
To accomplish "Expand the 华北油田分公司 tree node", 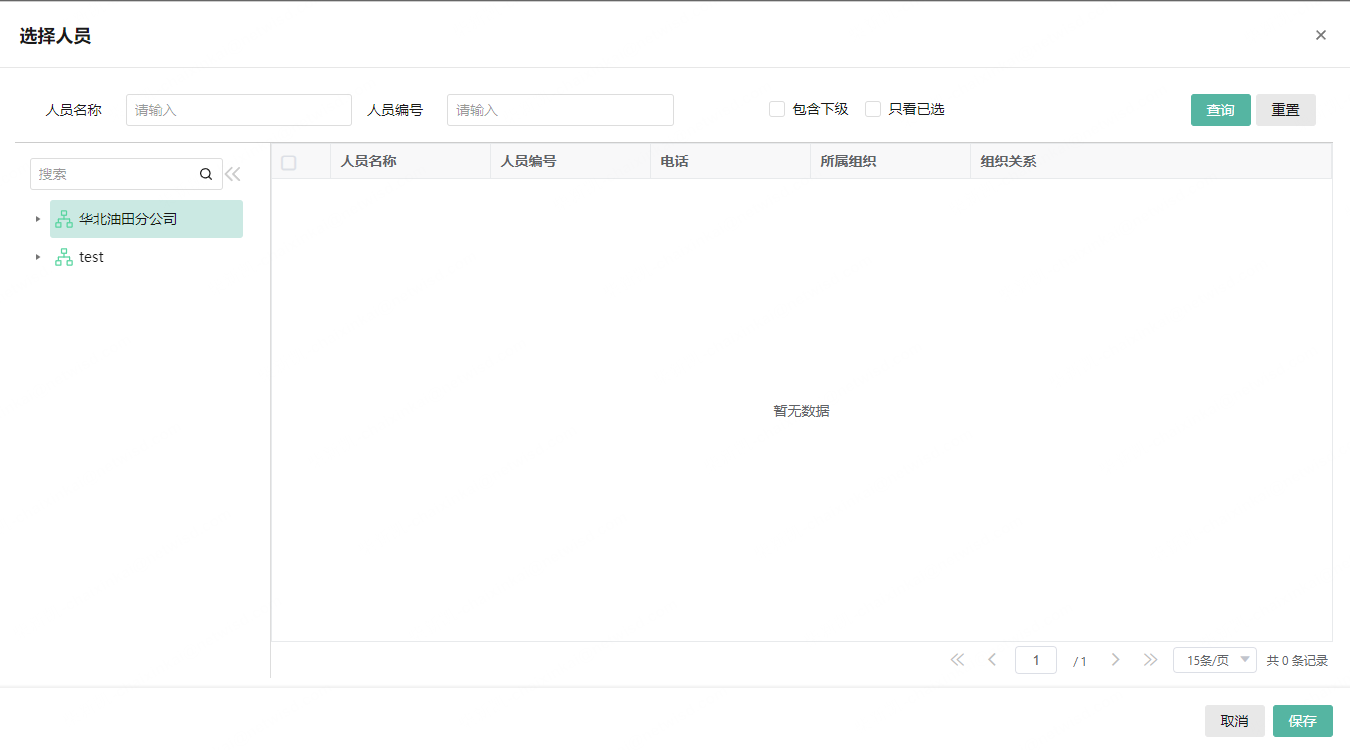I will coord(38,218).
